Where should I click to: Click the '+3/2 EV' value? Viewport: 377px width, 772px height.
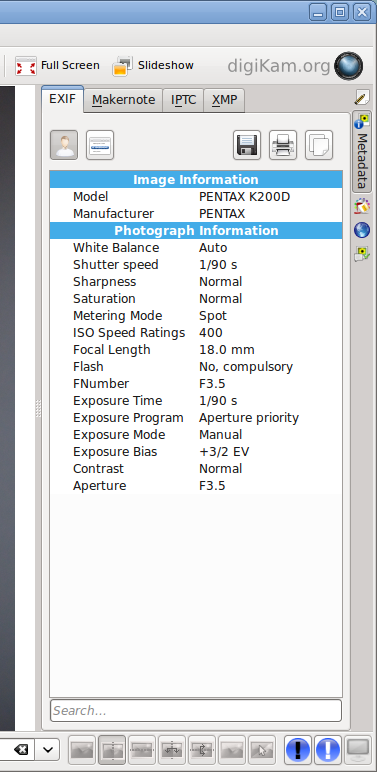[x=224, y=451]
